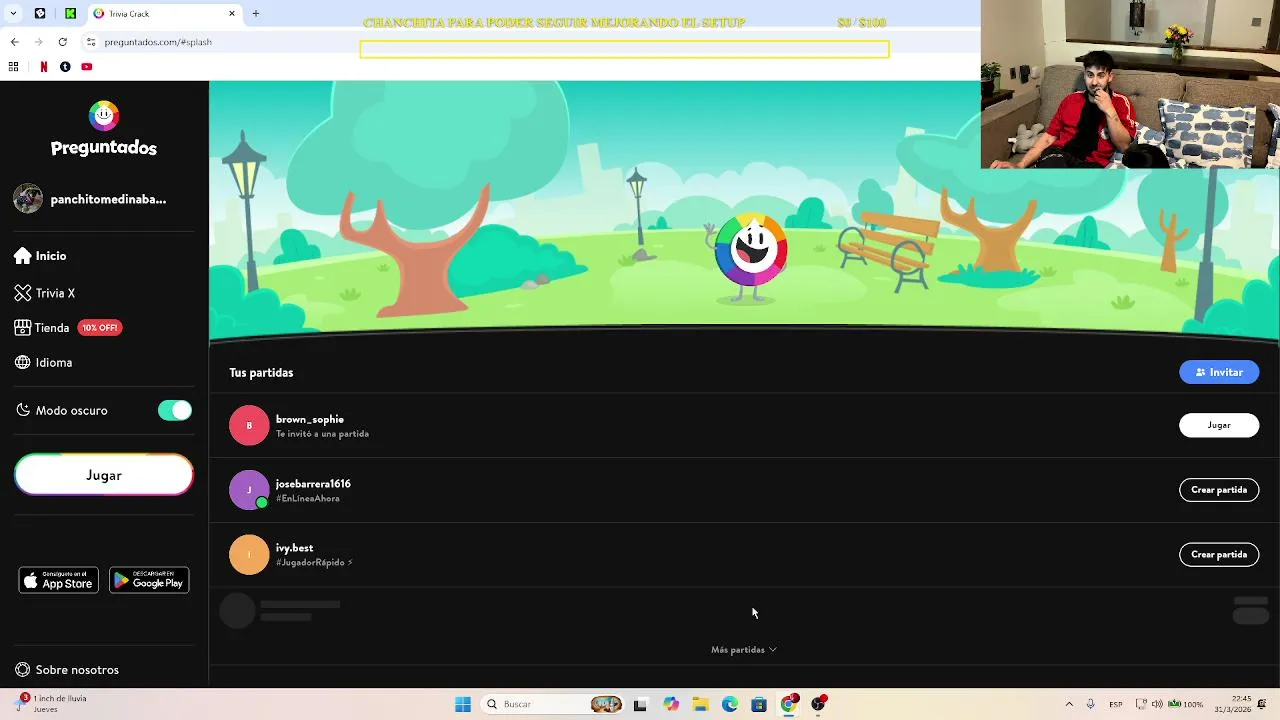Viewport: 1280px width, 720px height.
Task: Click the Modo oscuro moon icon
Action: pos(23,410)
